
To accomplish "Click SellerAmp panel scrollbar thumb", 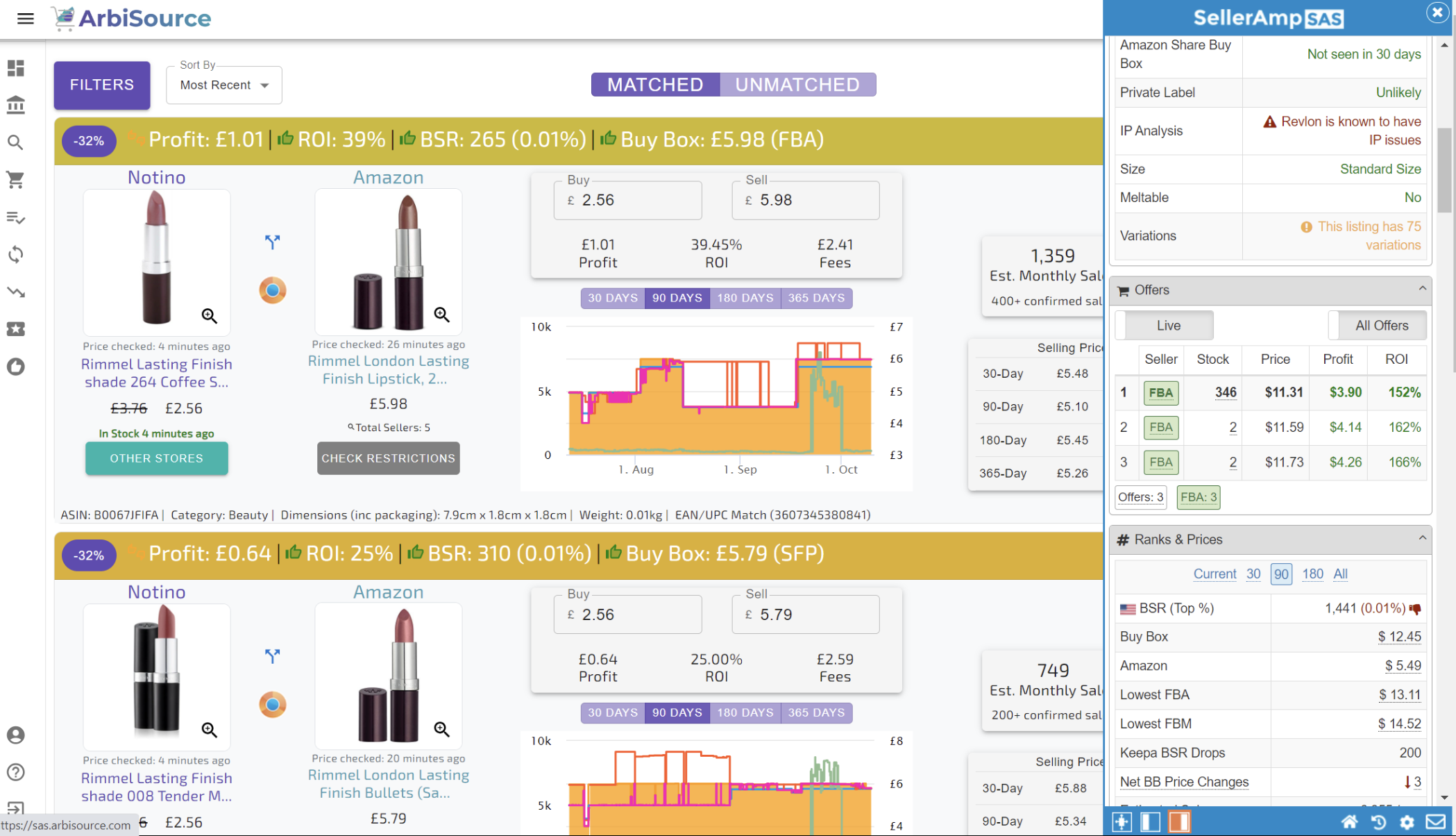I will coord(1444,170).
